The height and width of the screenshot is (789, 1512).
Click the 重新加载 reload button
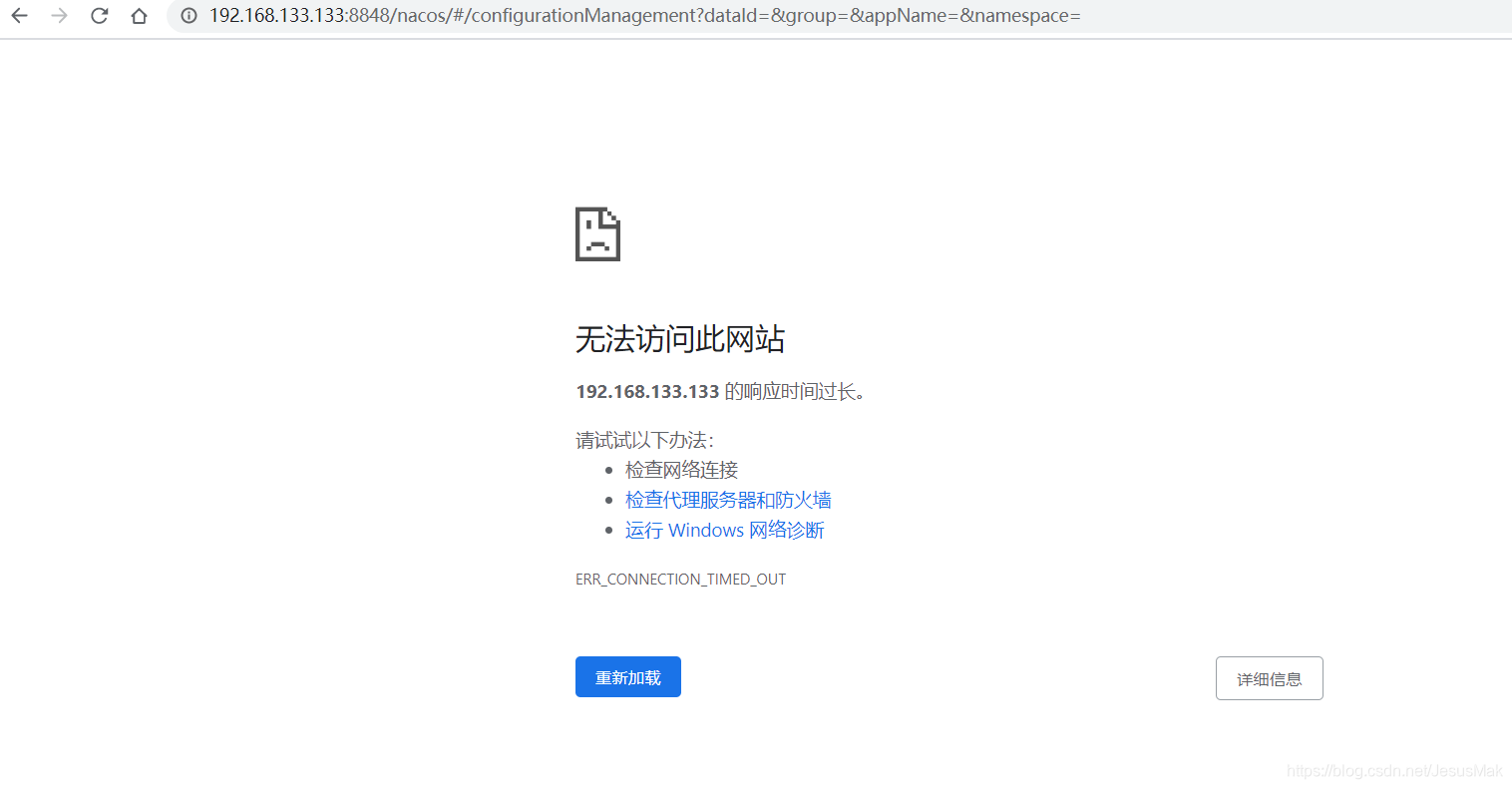pos(627,676)
